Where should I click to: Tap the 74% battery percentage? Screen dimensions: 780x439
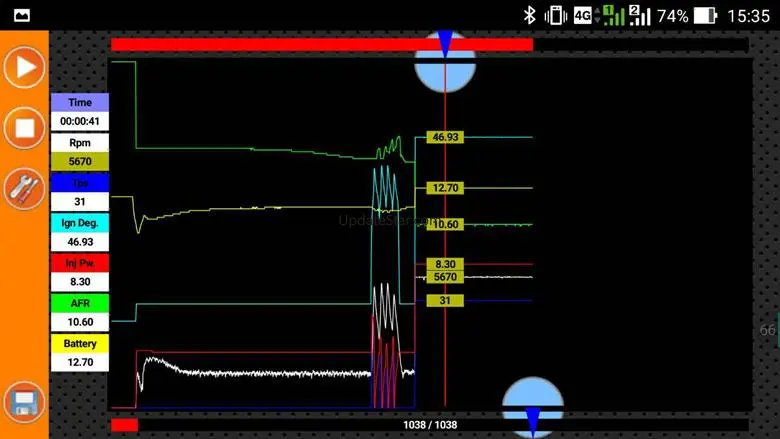click(x=673, y=16)
